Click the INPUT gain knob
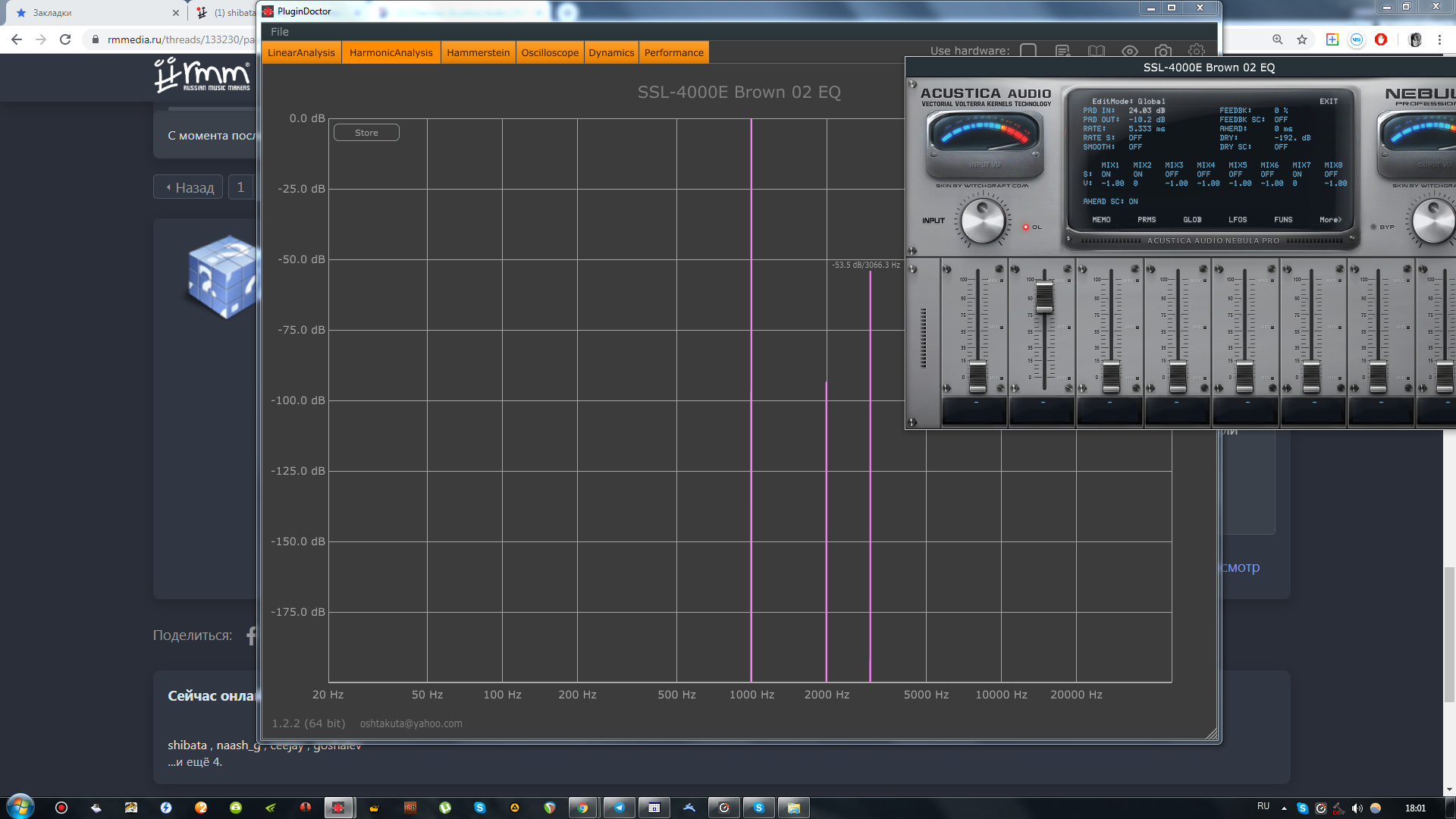 tap(983, 221)
